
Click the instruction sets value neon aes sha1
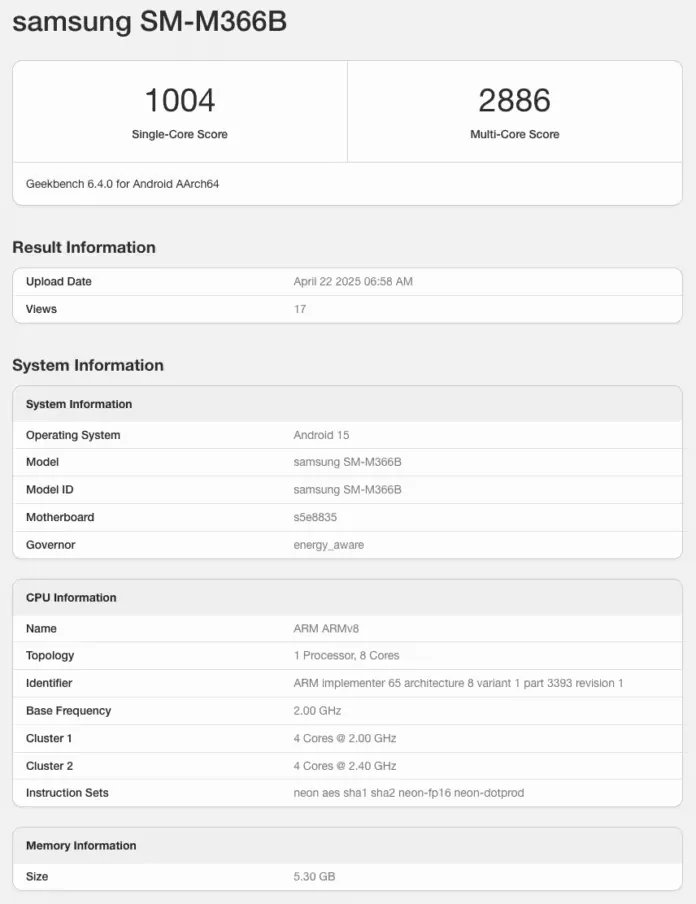pyautogui.click(x=408, y=793)
